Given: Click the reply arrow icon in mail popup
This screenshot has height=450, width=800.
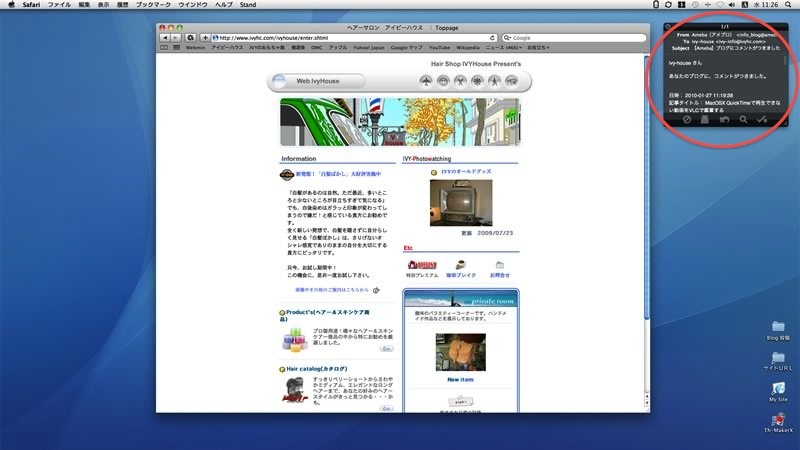Looking at the screenshot, I should 721,119.
